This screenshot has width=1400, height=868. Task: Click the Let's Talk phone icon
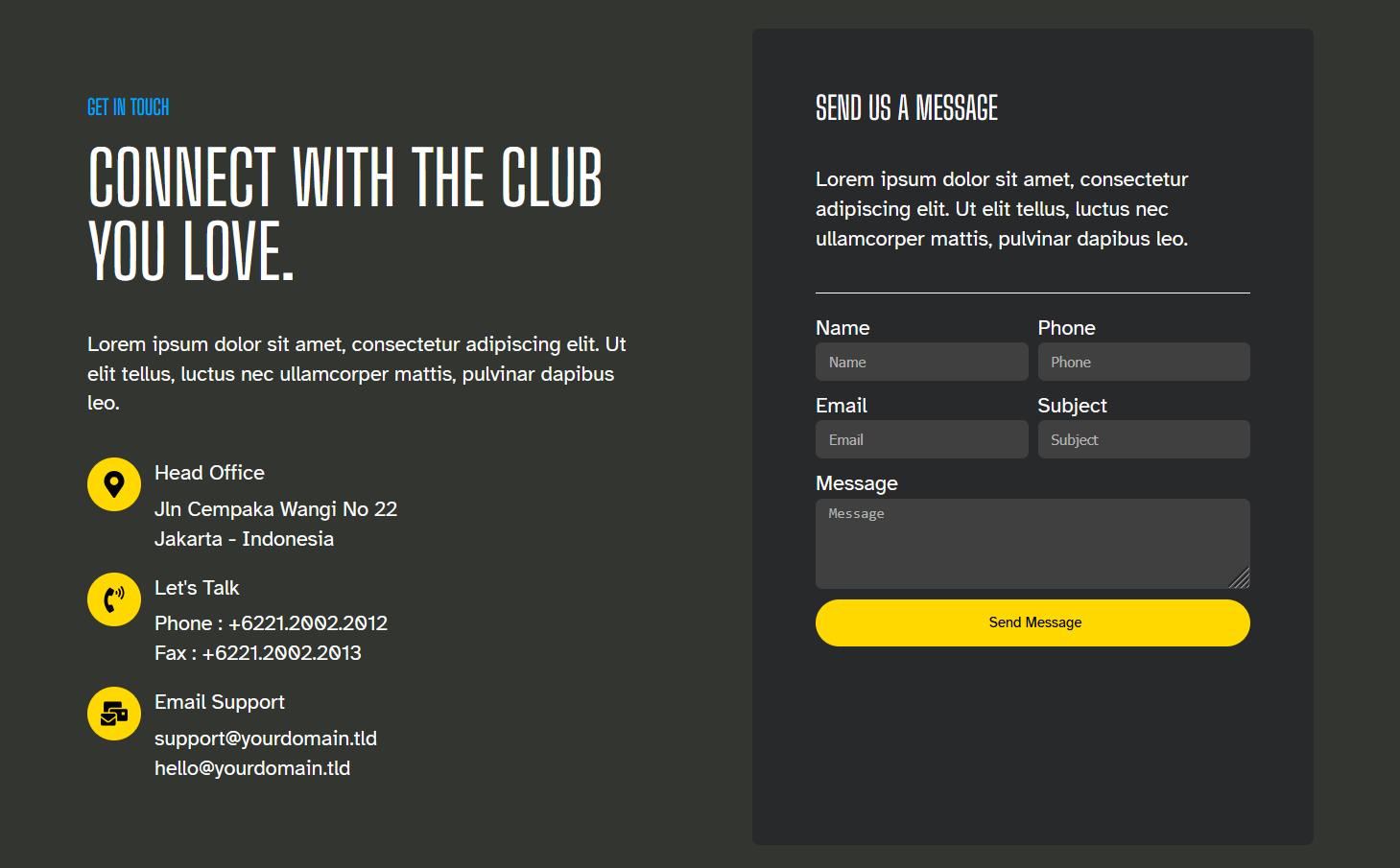[x=114, y=599]
